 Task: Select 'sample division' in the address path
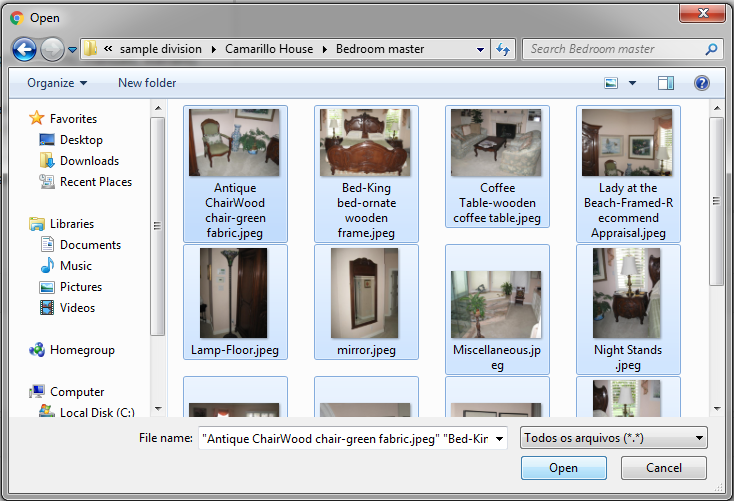click(161, 49)
